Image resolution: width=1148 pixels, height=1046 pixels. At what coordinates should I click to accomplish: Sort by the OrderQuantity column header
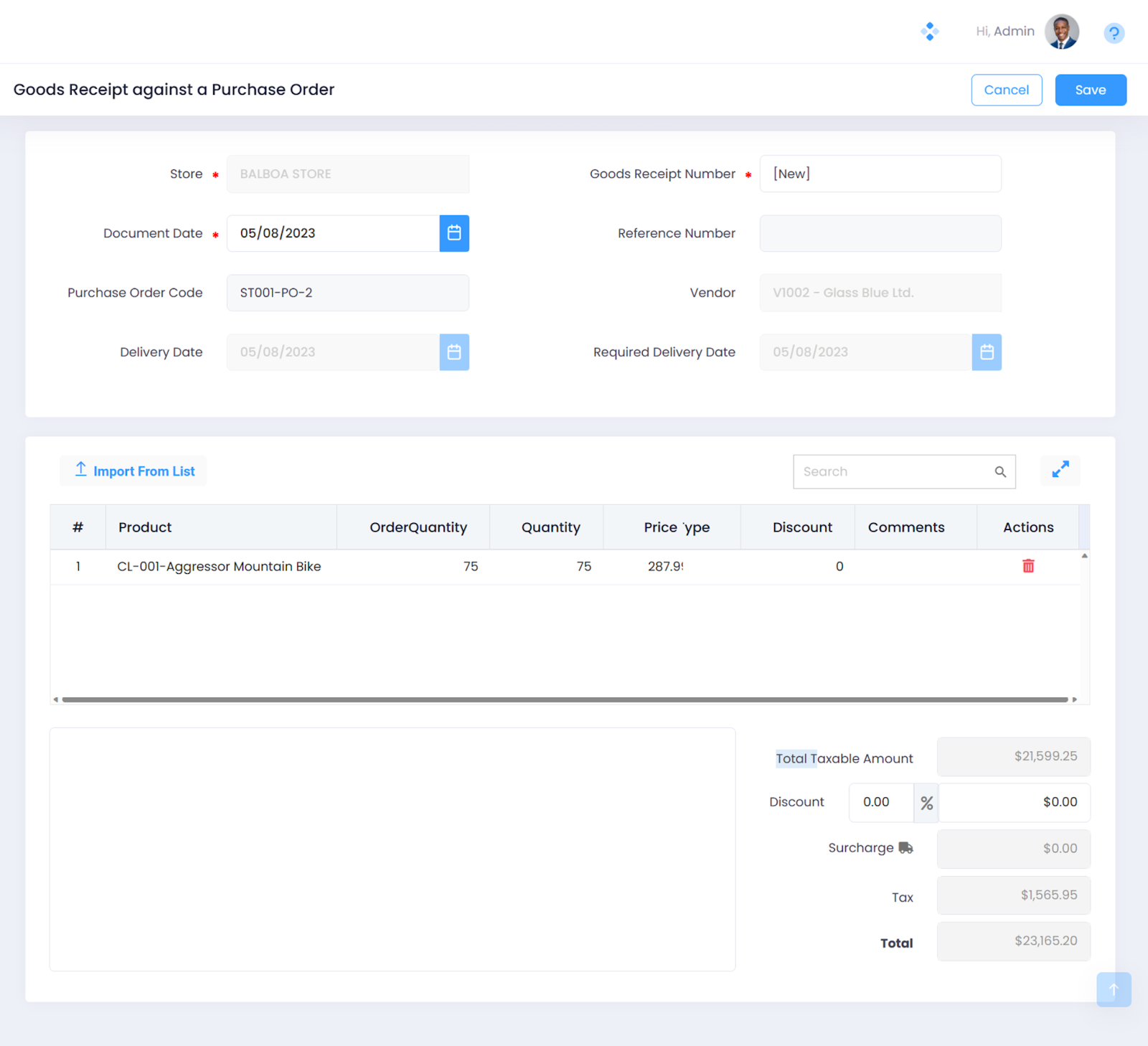pos(418,527)
